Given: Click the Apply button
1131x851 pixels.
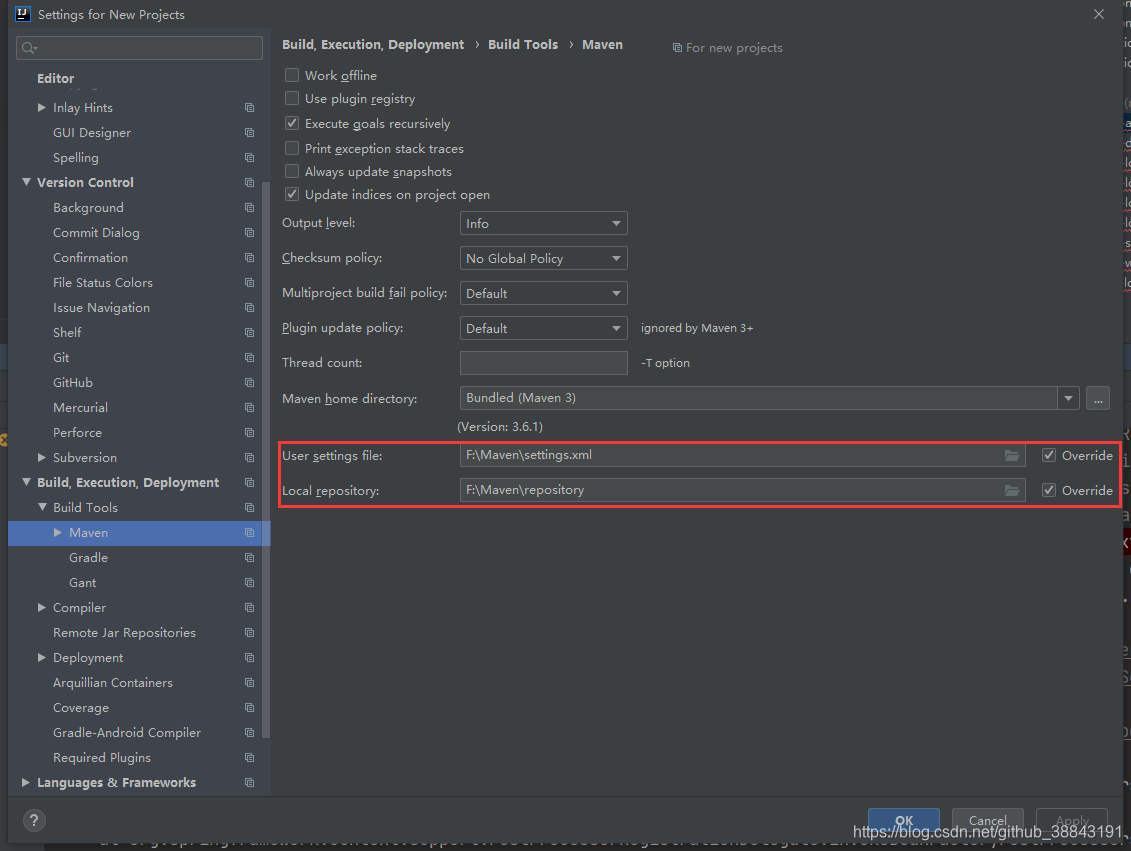Looking at the screenshot, I should [x=1072, y=821].
